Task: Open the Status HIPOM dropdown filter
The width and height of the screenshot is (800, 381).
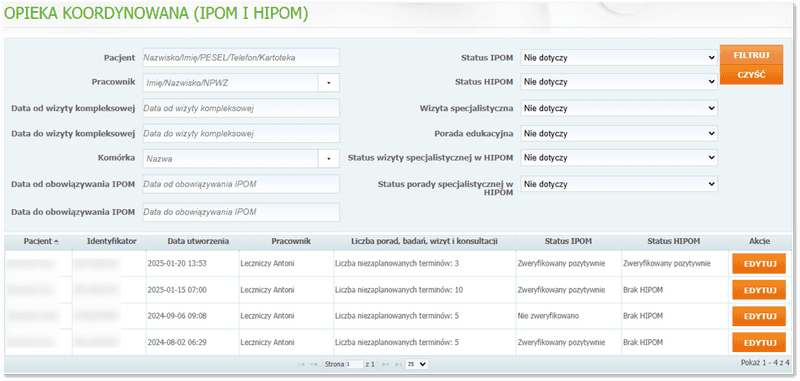Action: click(619, 82)
